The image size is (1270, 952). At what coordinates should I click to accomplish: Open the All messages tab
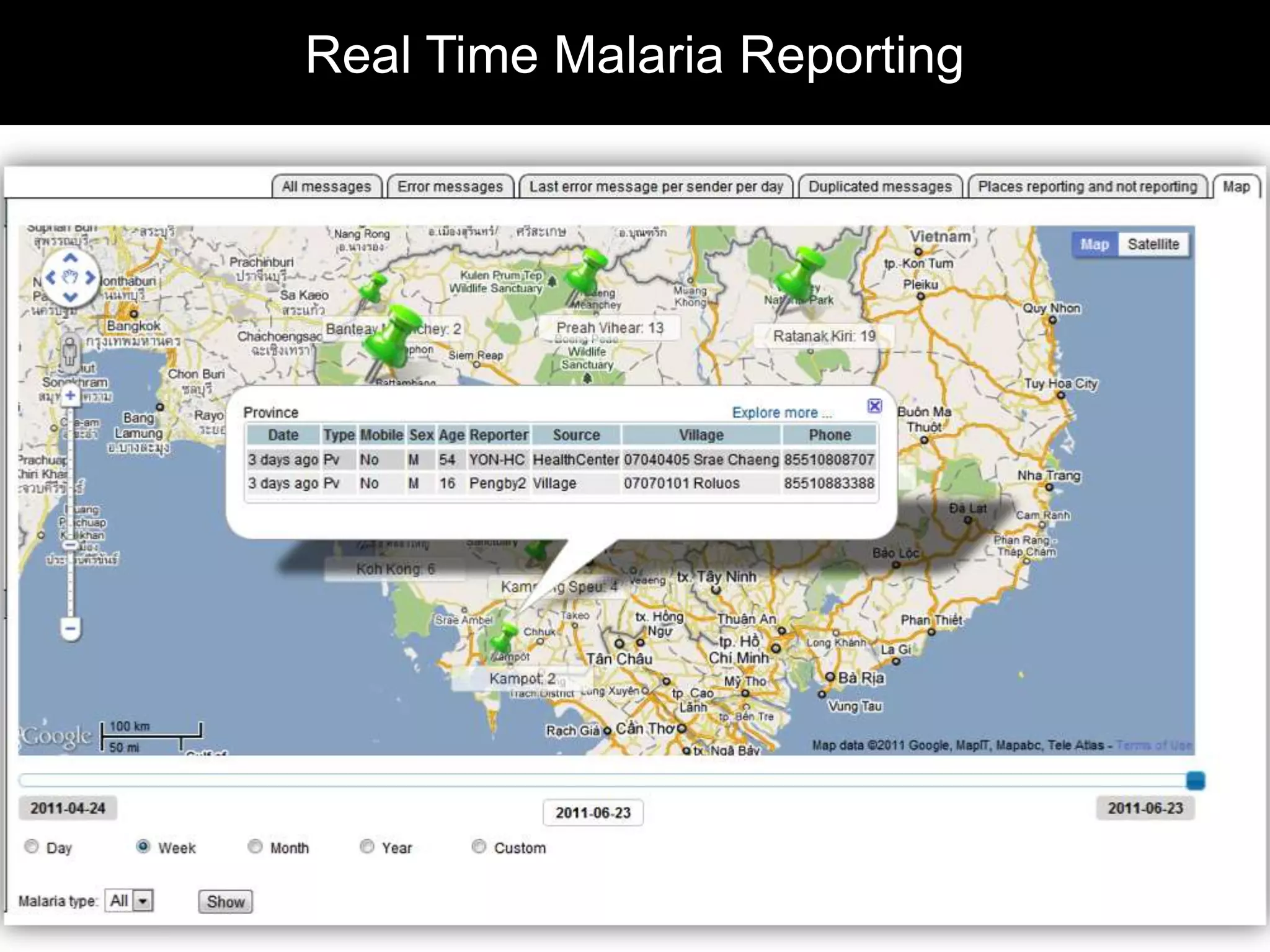tap(326, 187)
